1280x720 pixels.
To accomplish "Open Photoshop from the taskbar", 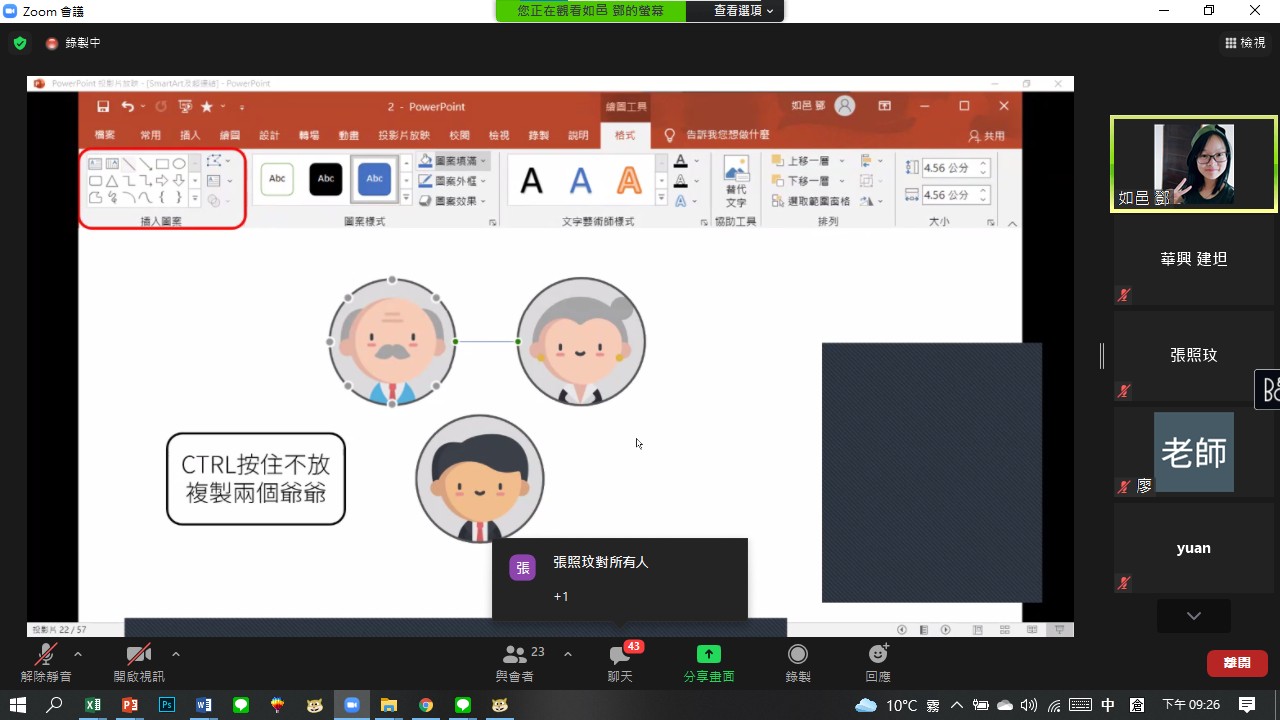I will (166, 705).
